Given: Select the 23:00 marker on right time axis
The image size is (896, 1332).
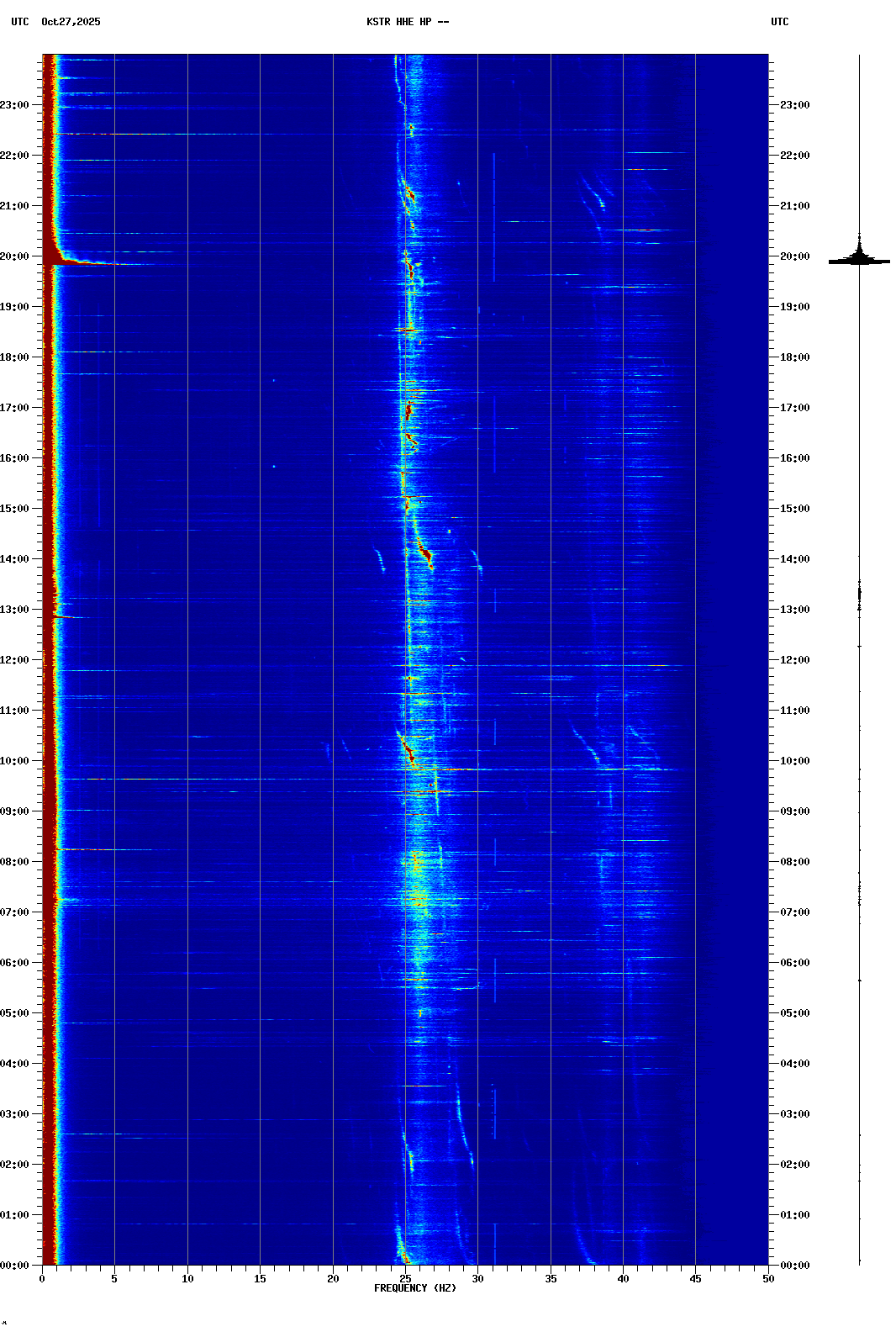Looking at the screenshot, I should 794,105.
